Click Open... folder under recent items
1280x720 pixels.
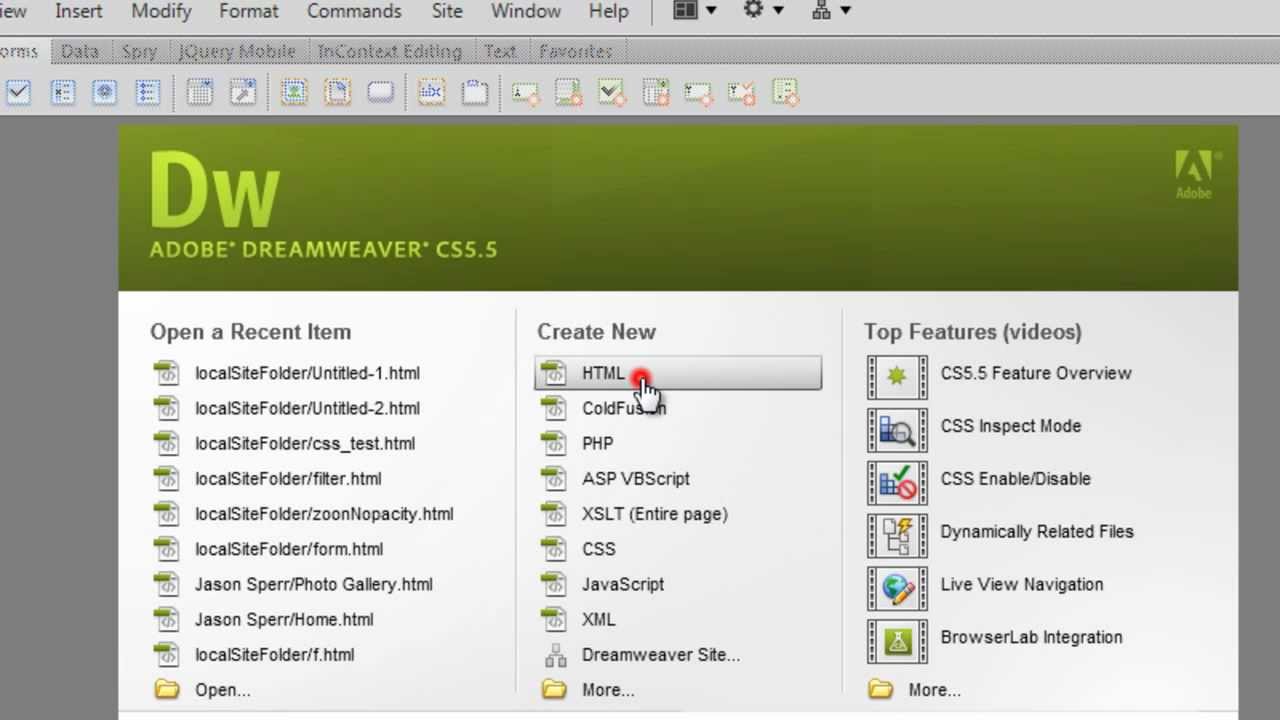pyautogui.click(x=223, y=690)
